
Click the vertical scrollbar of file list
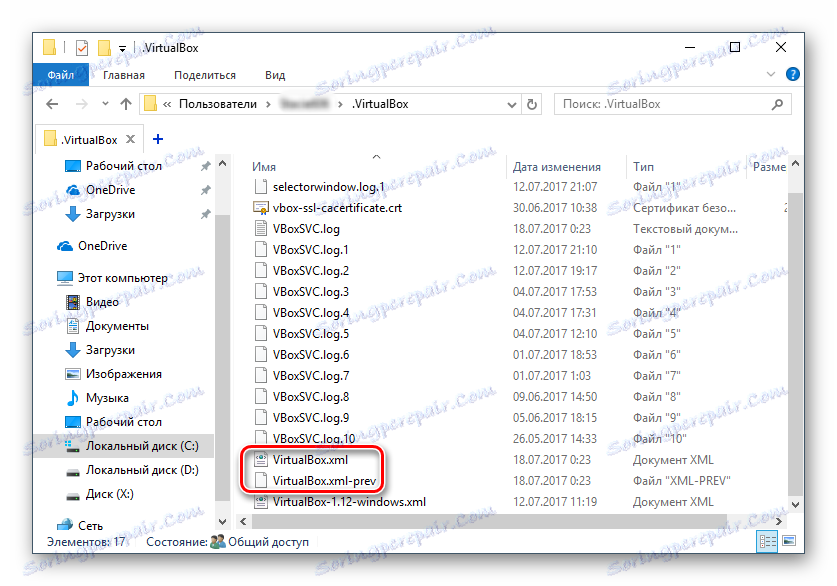pos(795,343)
